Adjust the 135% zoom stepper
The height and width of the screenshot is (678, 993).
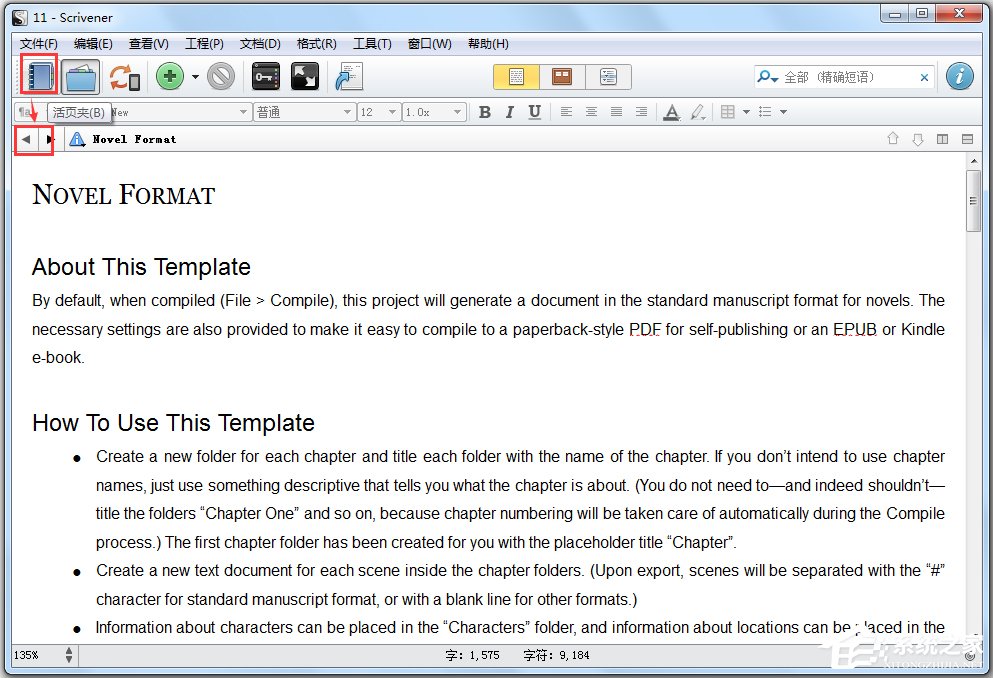point(68,655)
